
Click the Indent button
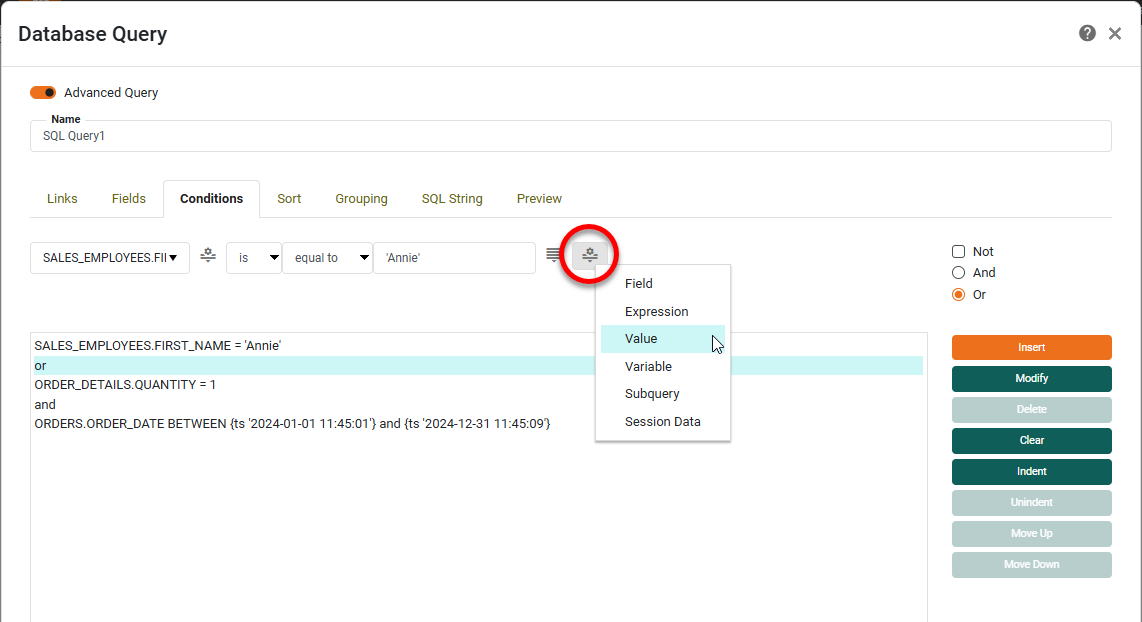[1031, 471]
